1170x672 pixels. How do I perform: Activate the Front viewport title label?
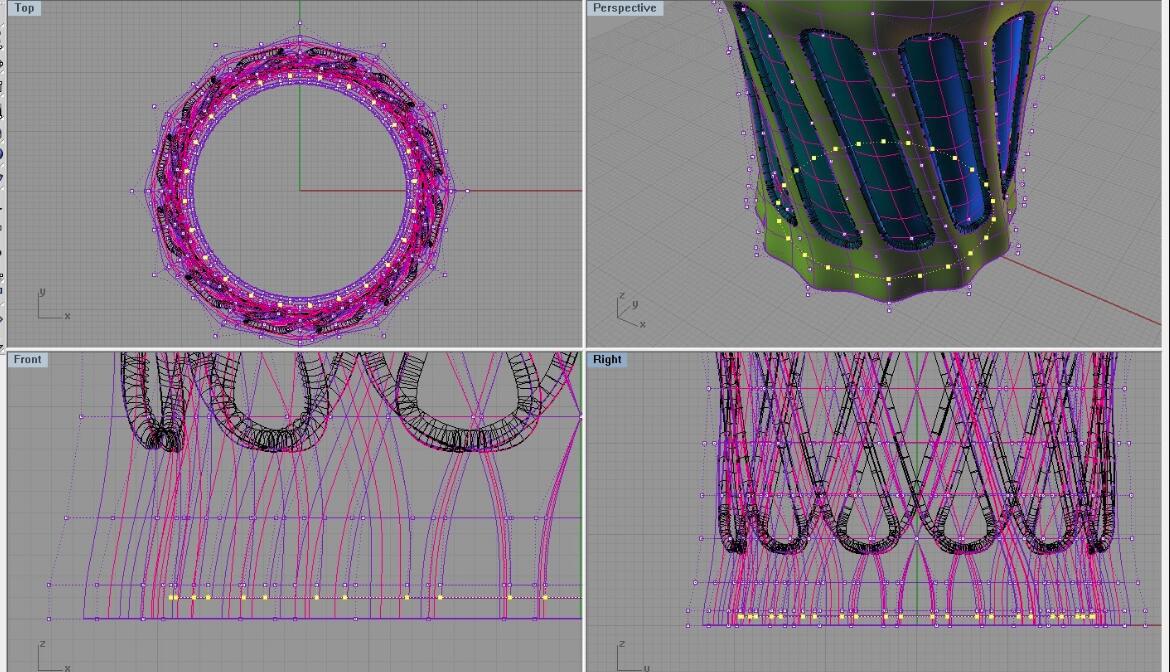click(28, 359)
